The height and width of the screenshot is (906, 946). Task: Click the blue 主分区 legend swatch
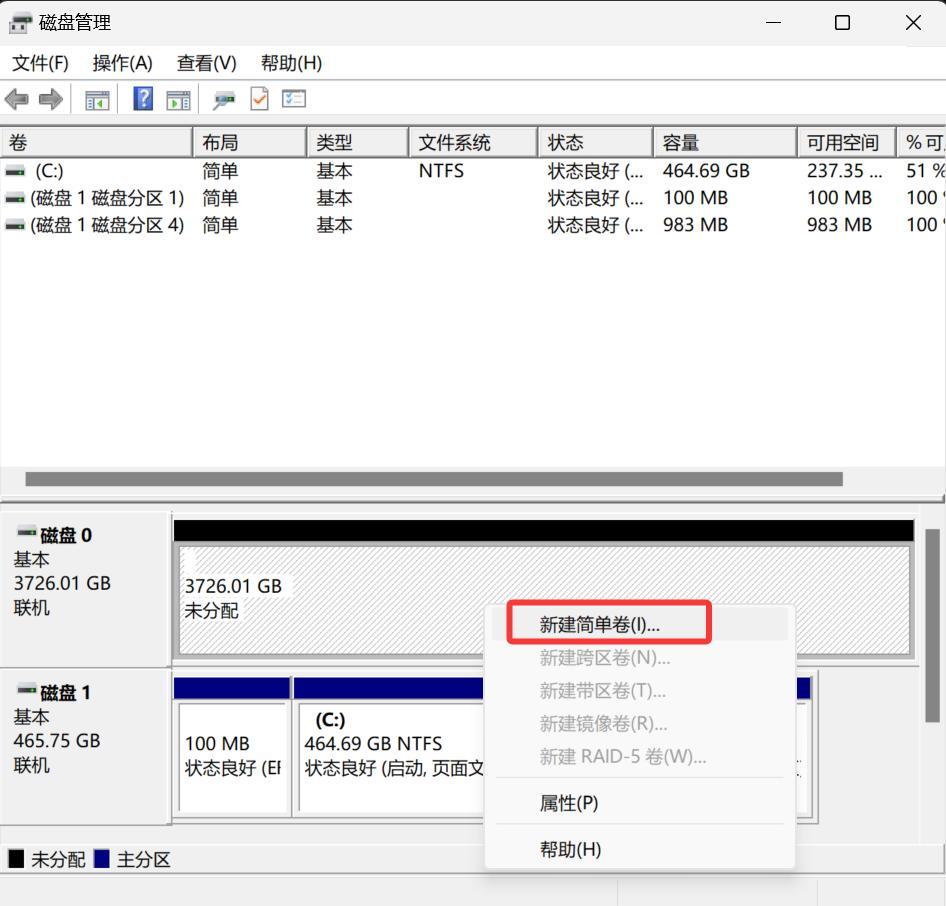tap(102, 859)
